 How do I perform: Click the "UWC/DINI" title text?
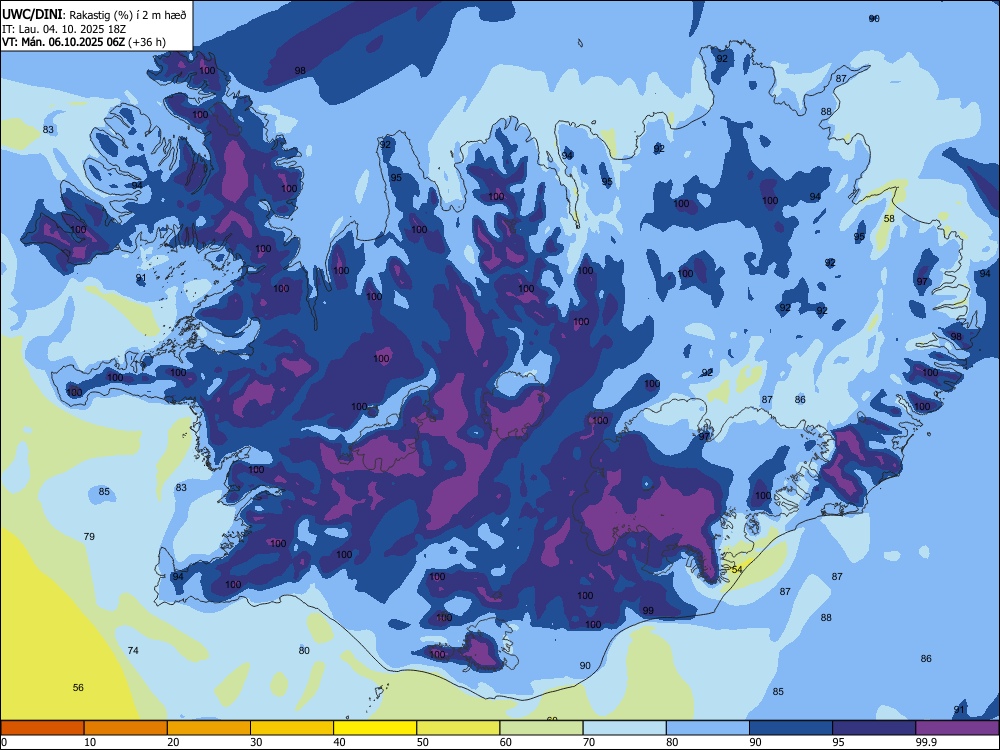pos(32,15)
